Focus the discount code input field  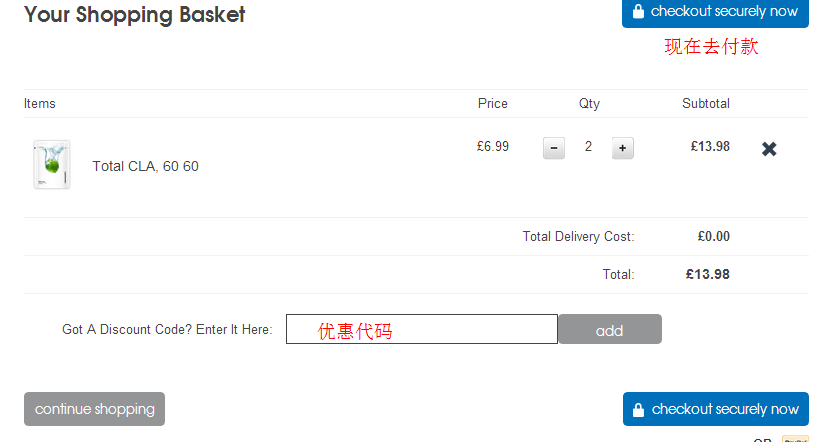pyautogui.click(x=422, y=329)
